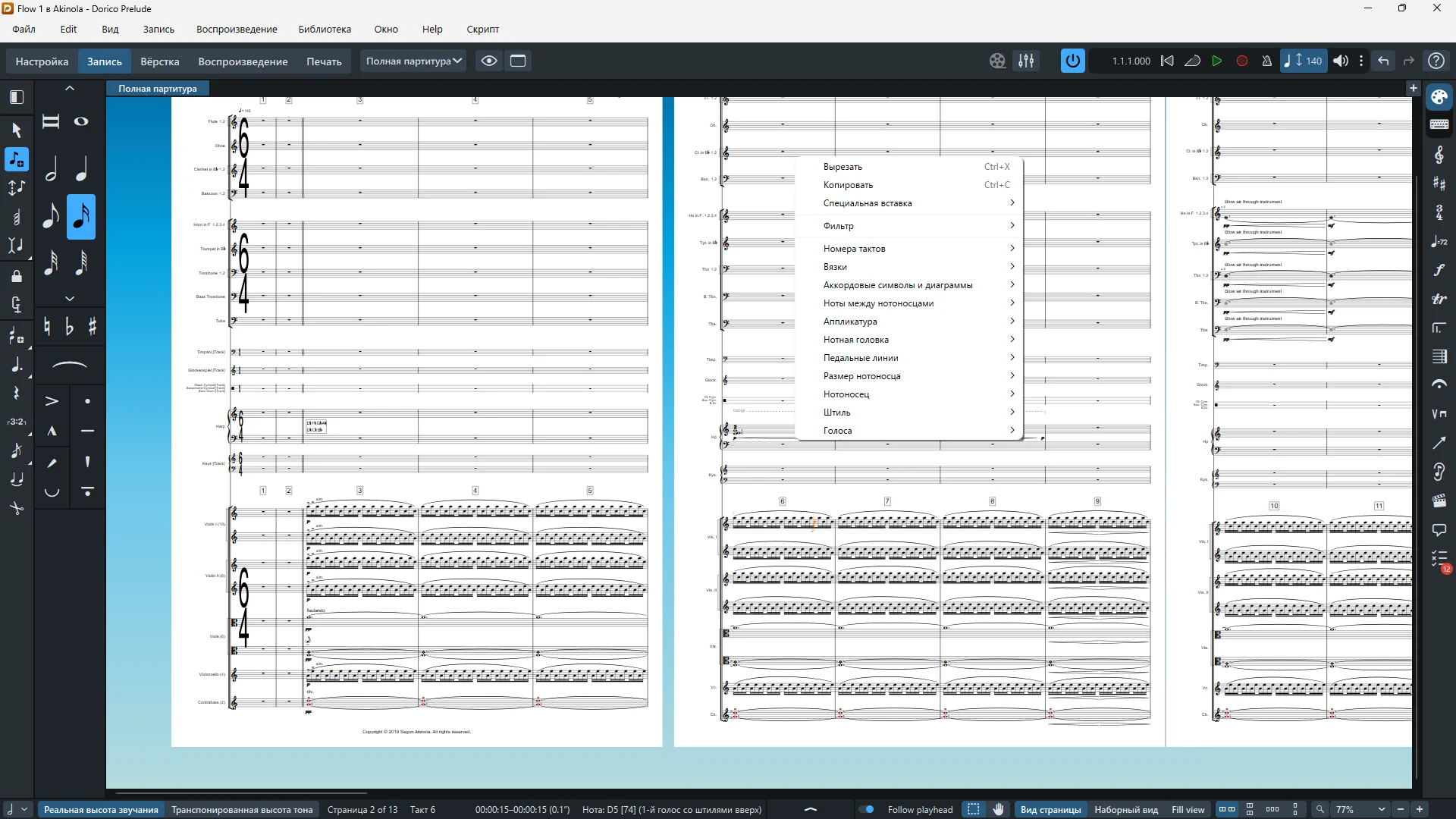Open the clefs panel icon
Image resolution: width=1456 pixels, height=819 pixels.
tap(1439, 155)
